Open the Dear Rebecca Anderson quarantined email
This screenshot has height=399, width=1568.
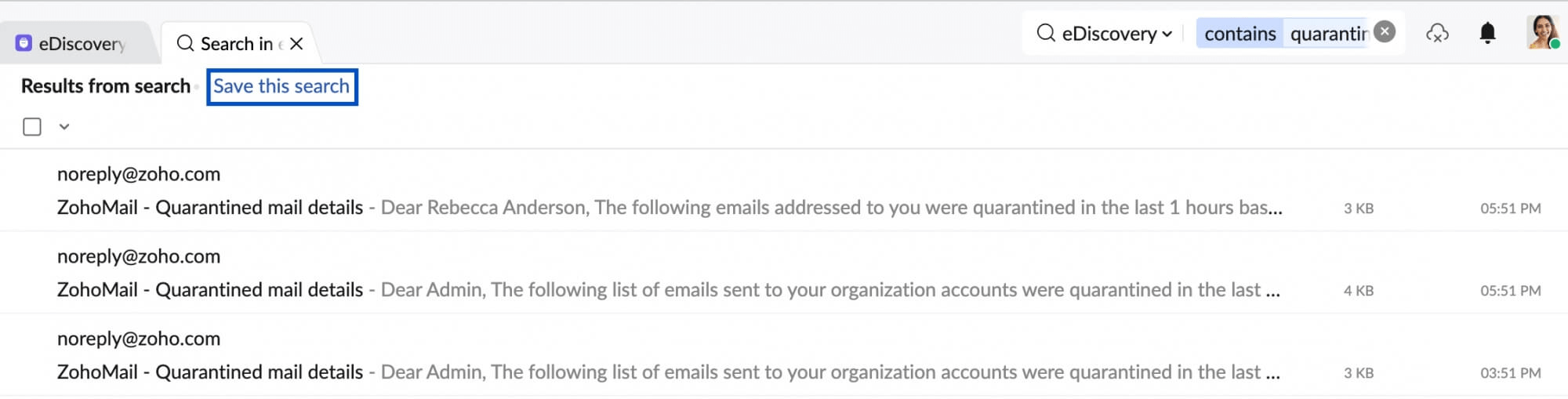[784, 190]
